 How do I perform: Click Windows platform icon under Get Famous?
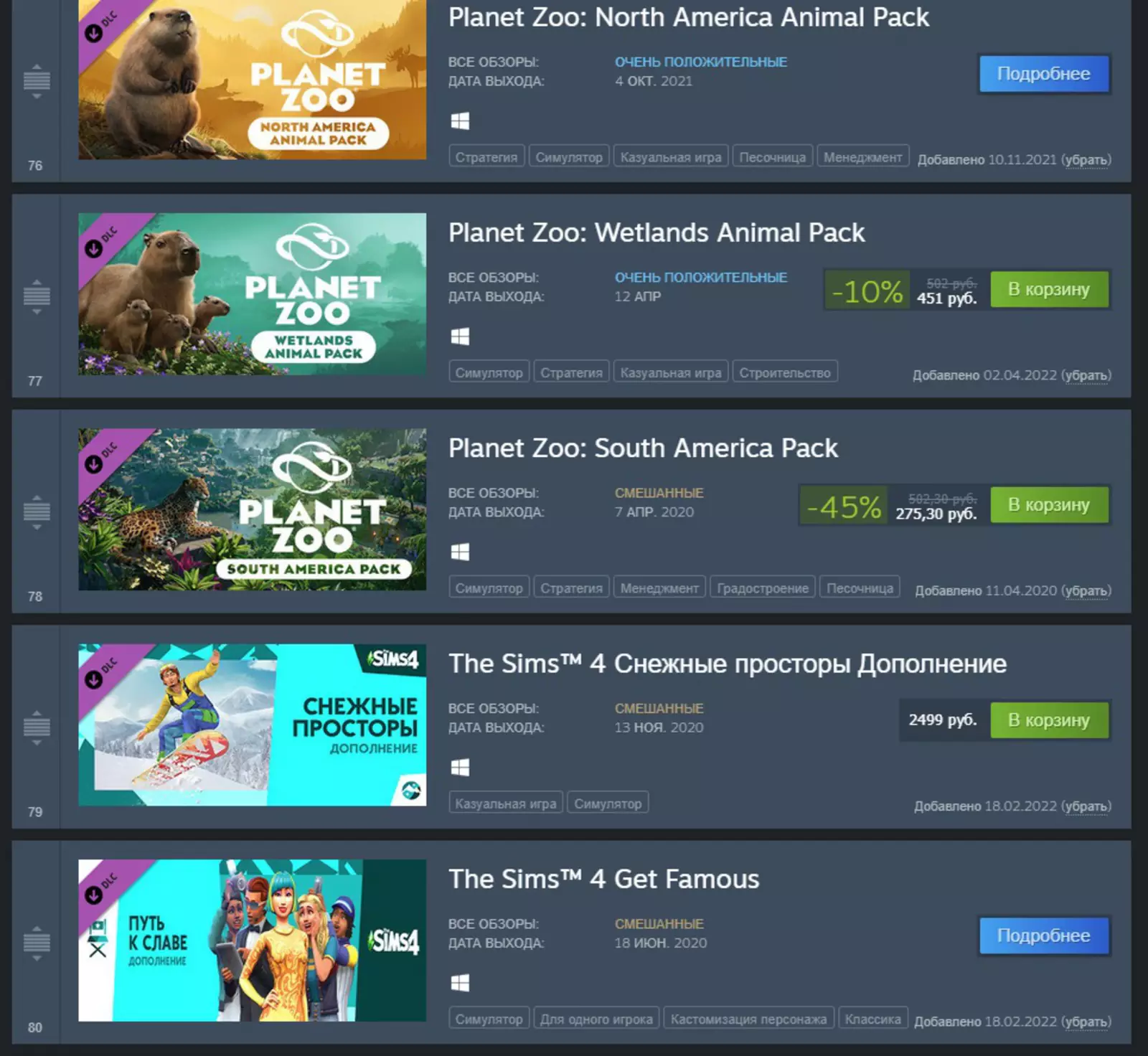click(x=460, y=983)
